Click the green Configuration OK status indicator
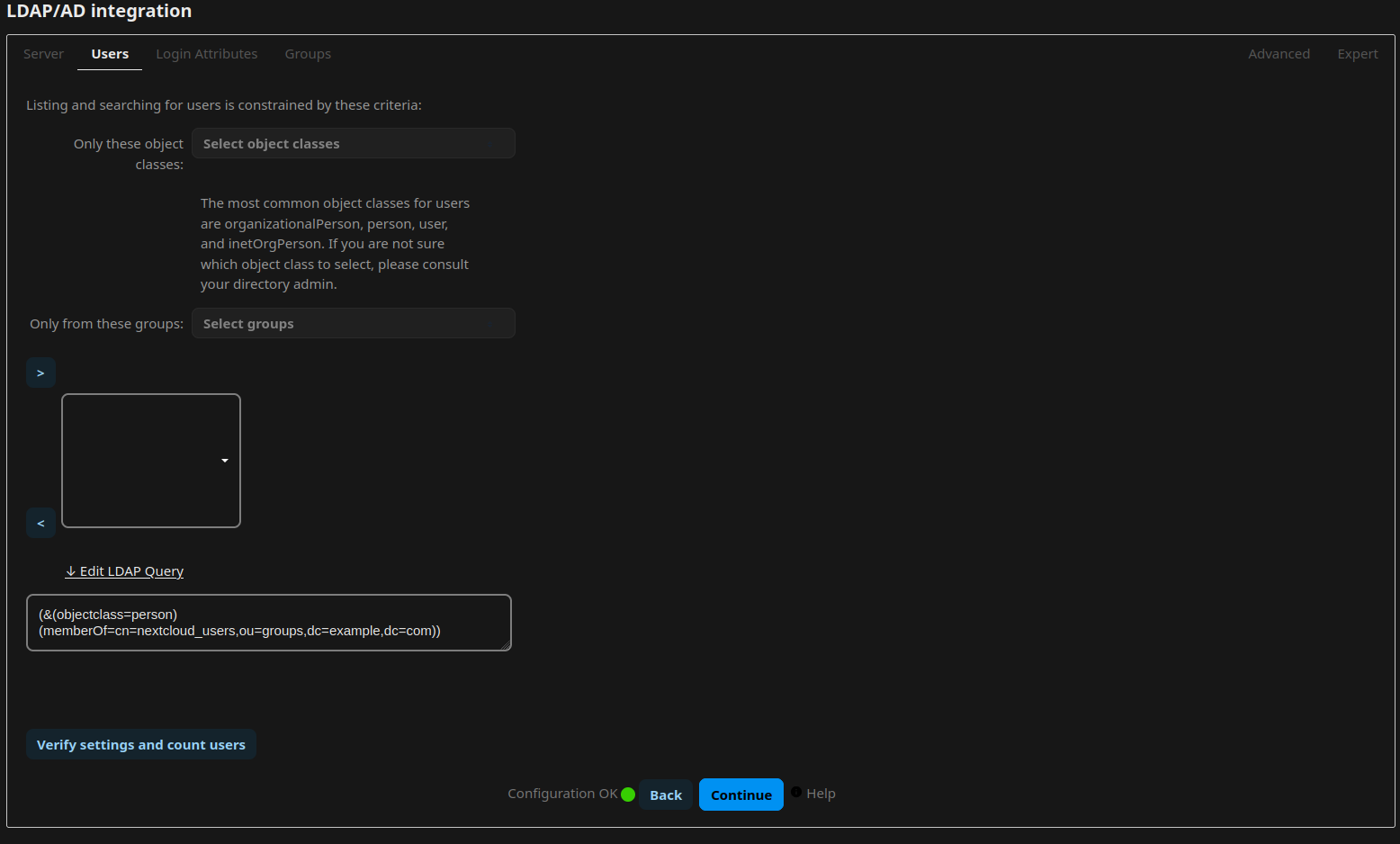1400x844 pixels. click(x=627, y=794)
